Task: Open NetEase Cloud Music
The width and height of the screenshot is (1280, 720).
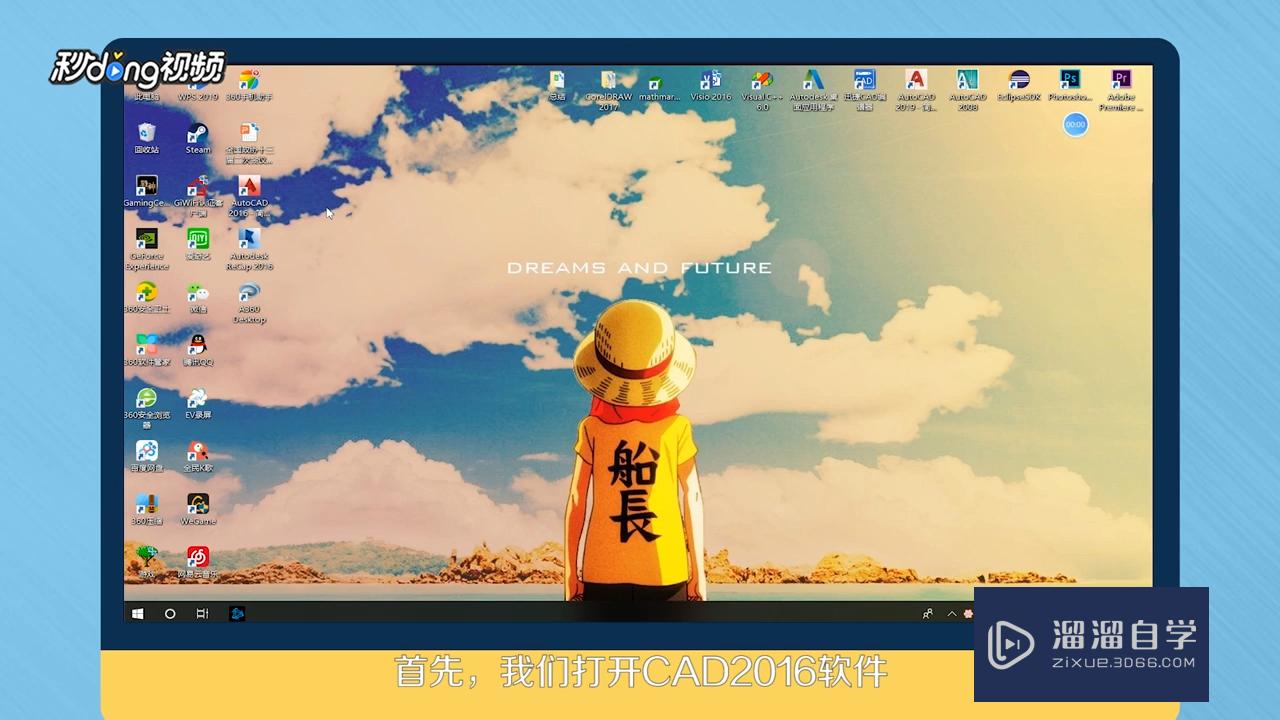Action: click(196, 558)
